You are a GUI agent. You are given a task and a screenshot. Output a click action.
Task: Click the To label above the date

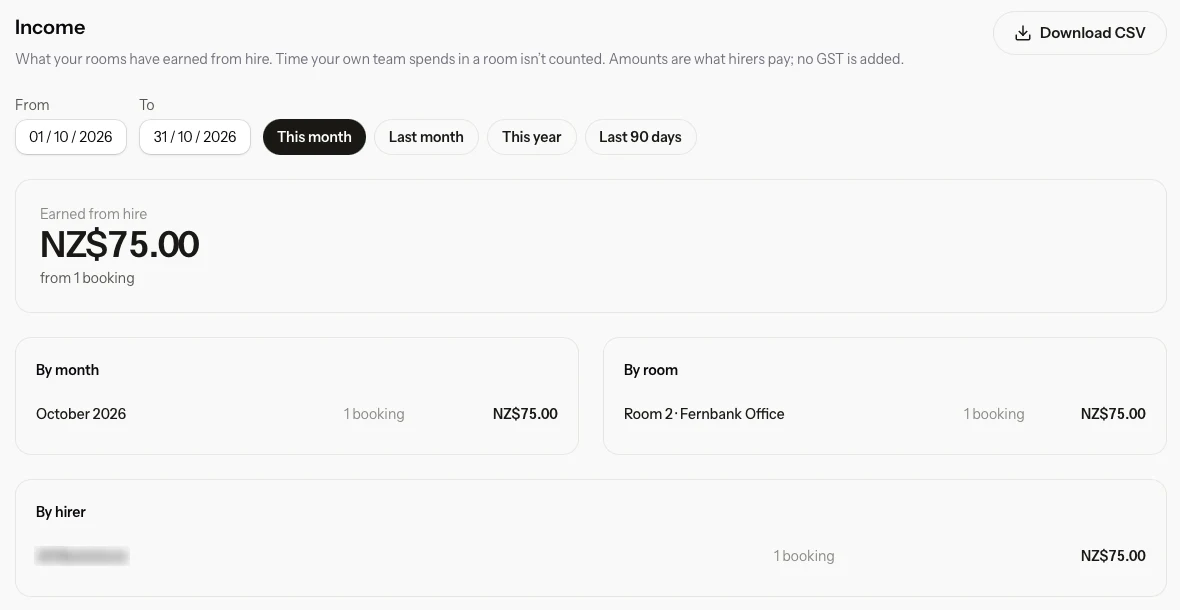[x=147, y=105]
